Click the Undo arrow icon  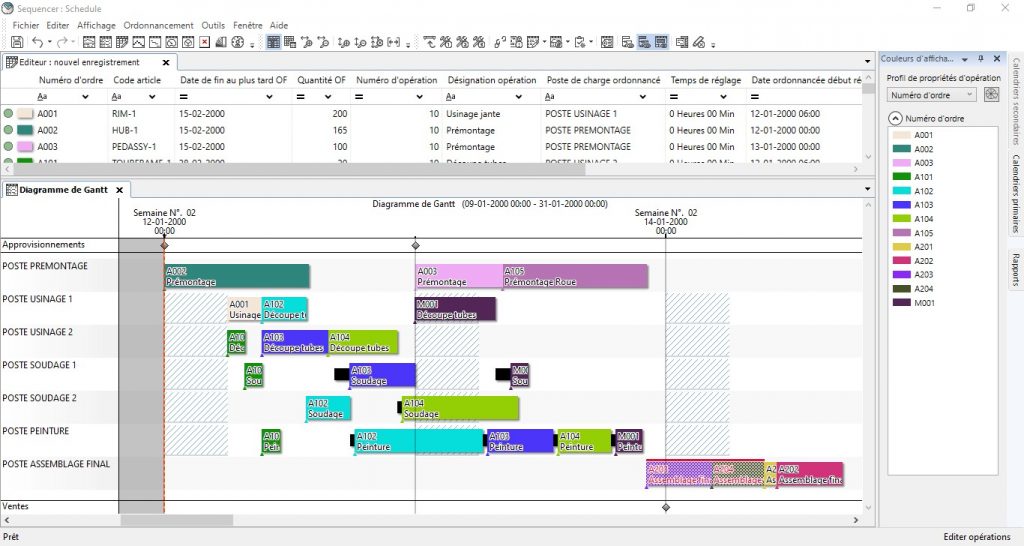pos(38,42)
